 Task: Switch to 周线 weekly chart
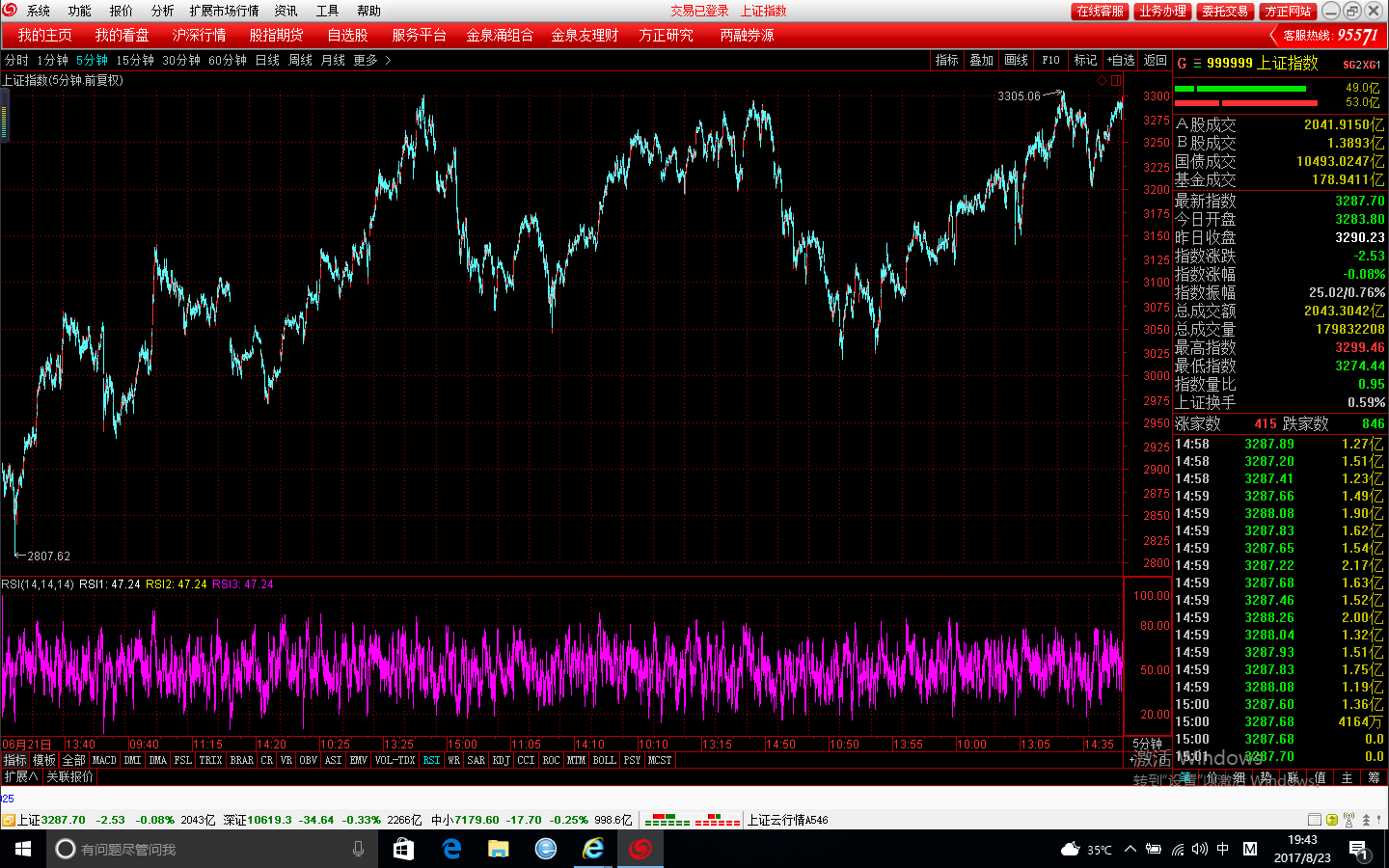[300, 60]
